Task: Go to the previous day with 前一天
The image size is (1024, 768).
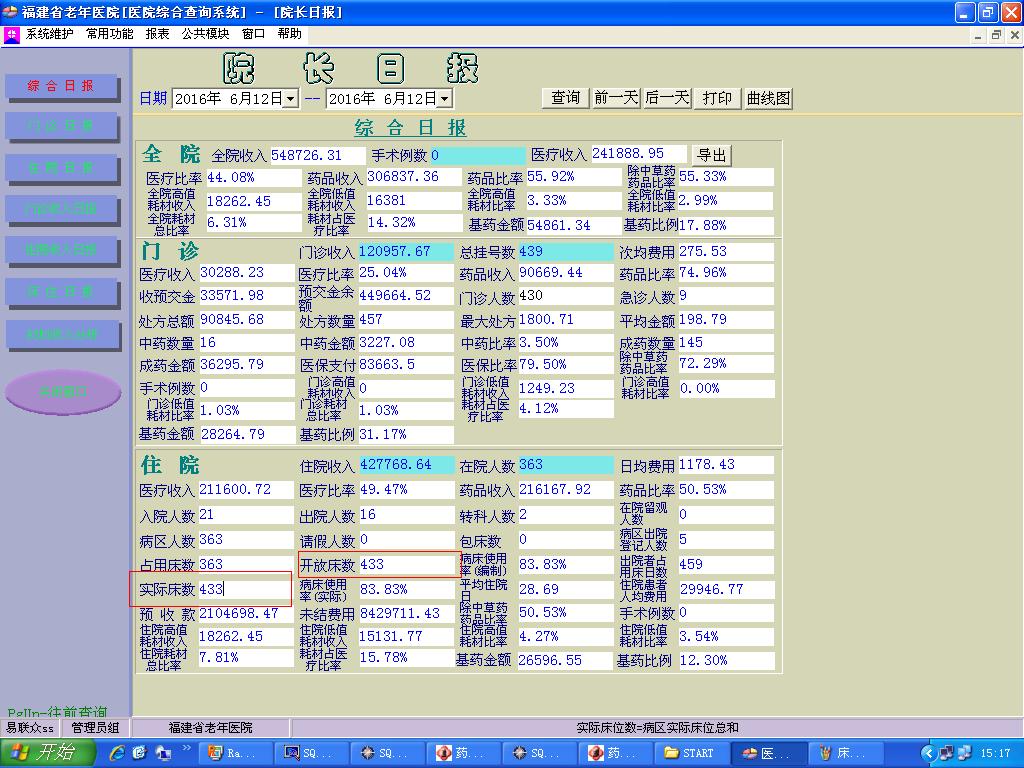Action: [x=616, y=98]
